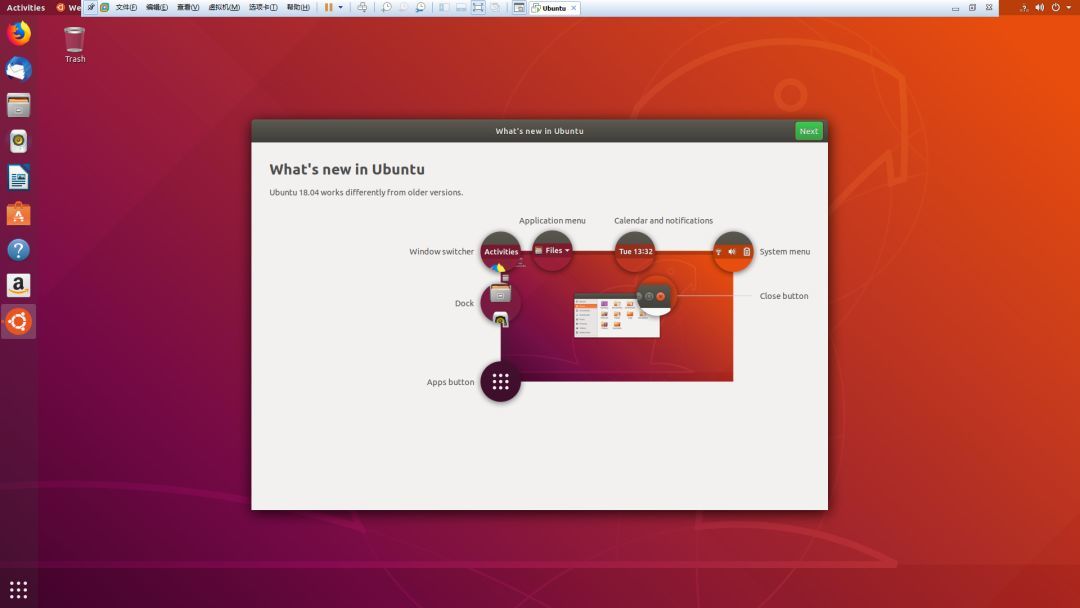
Task: Launch Amazon from the dock
Action: click(x=18, y=286)
